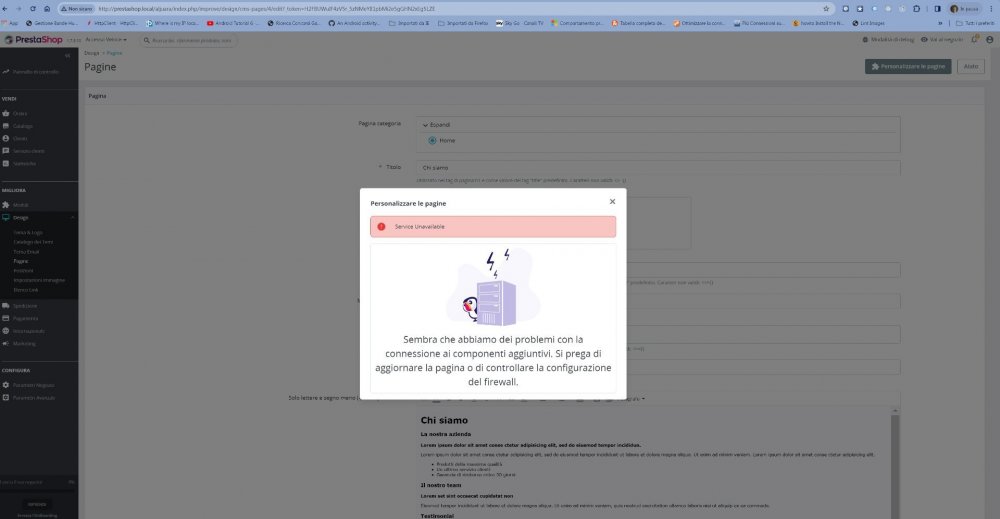Click the browser home button
This screenshot has height=519, width=1000.
[47, 9]
